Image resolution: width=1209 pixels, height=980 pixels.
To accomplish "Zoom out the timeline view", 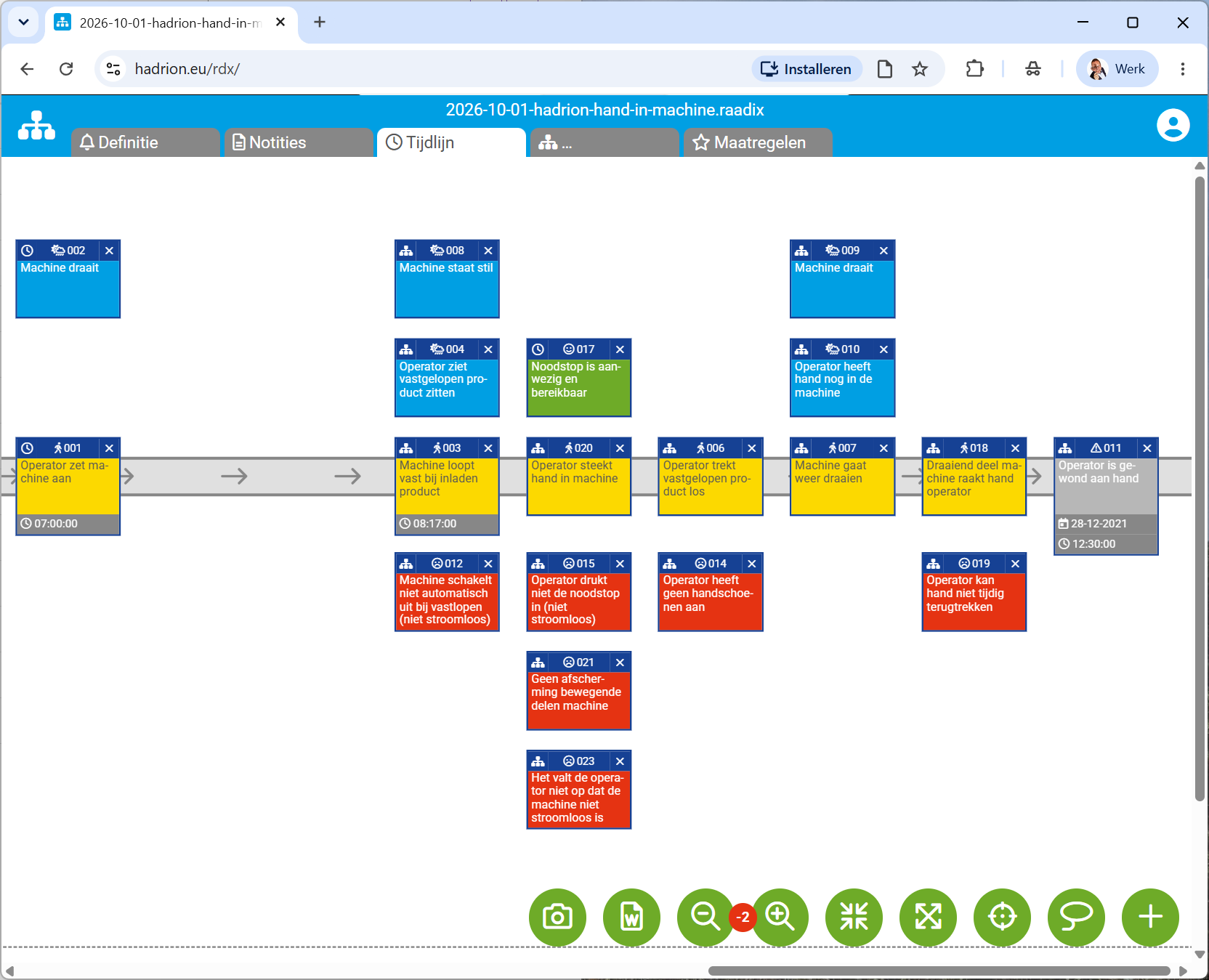I will pos(705,918).
